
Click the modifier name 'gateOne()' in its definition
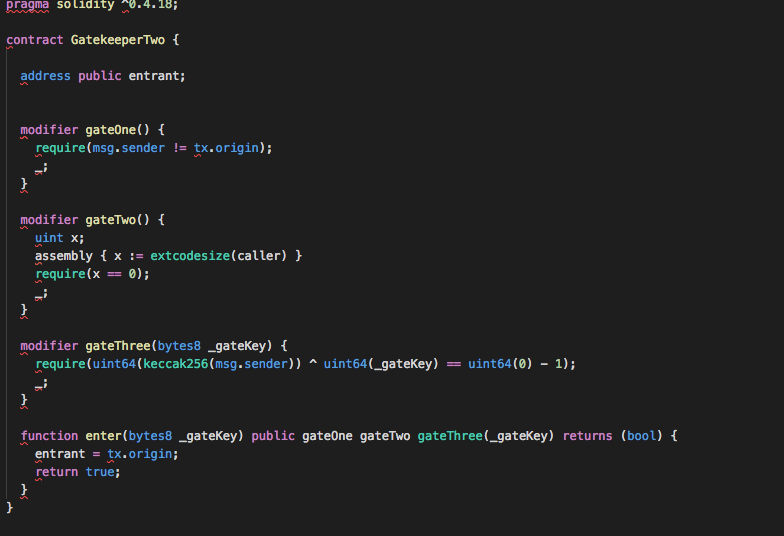pos(117,130)
